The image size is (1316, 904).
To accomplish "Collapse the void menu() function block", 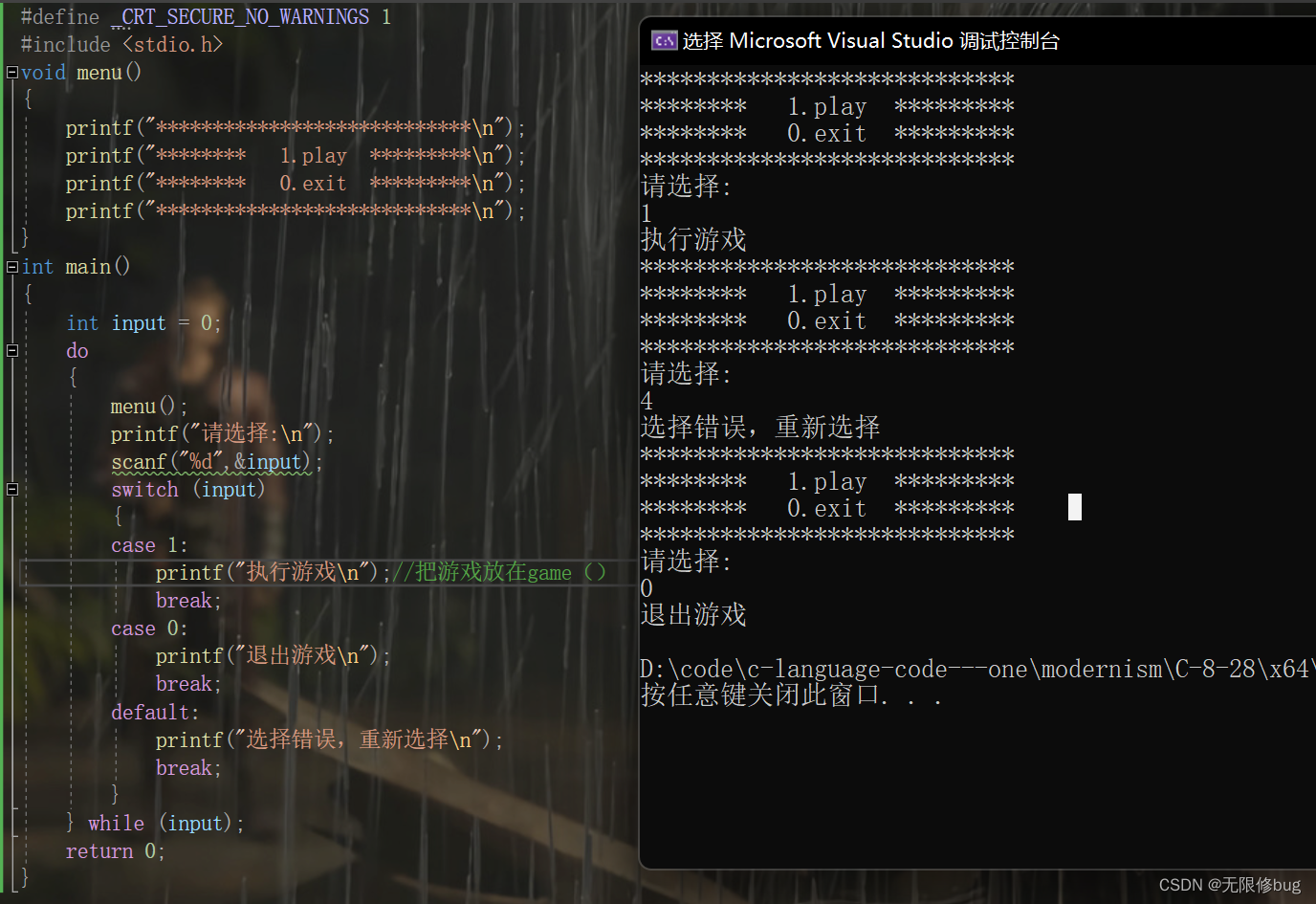I will [11, 72].
